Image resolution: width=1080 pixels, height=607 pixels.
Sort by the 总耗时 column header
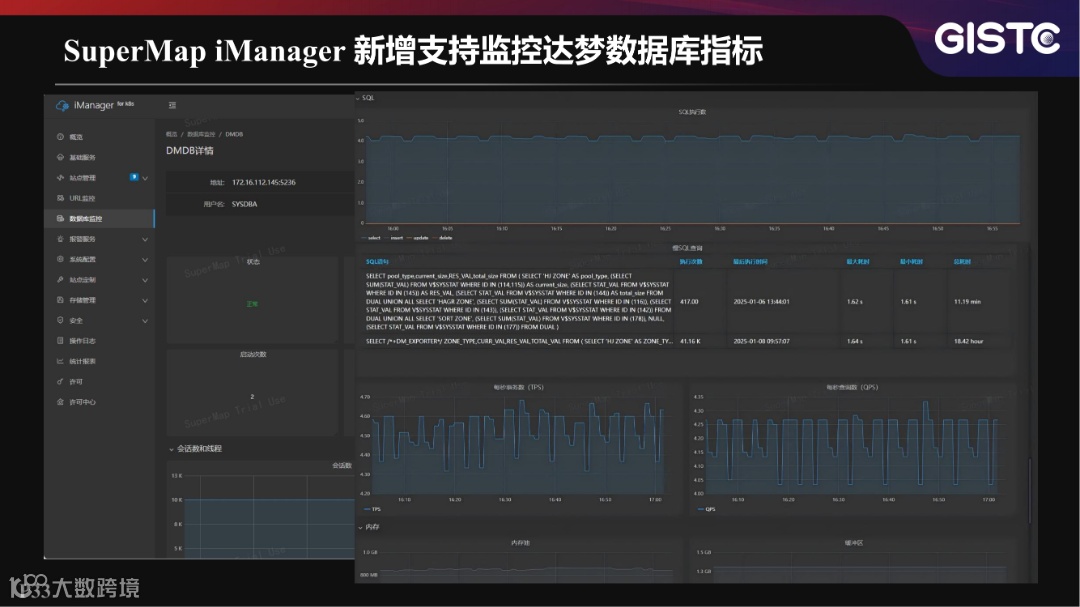tap(962, 262)
